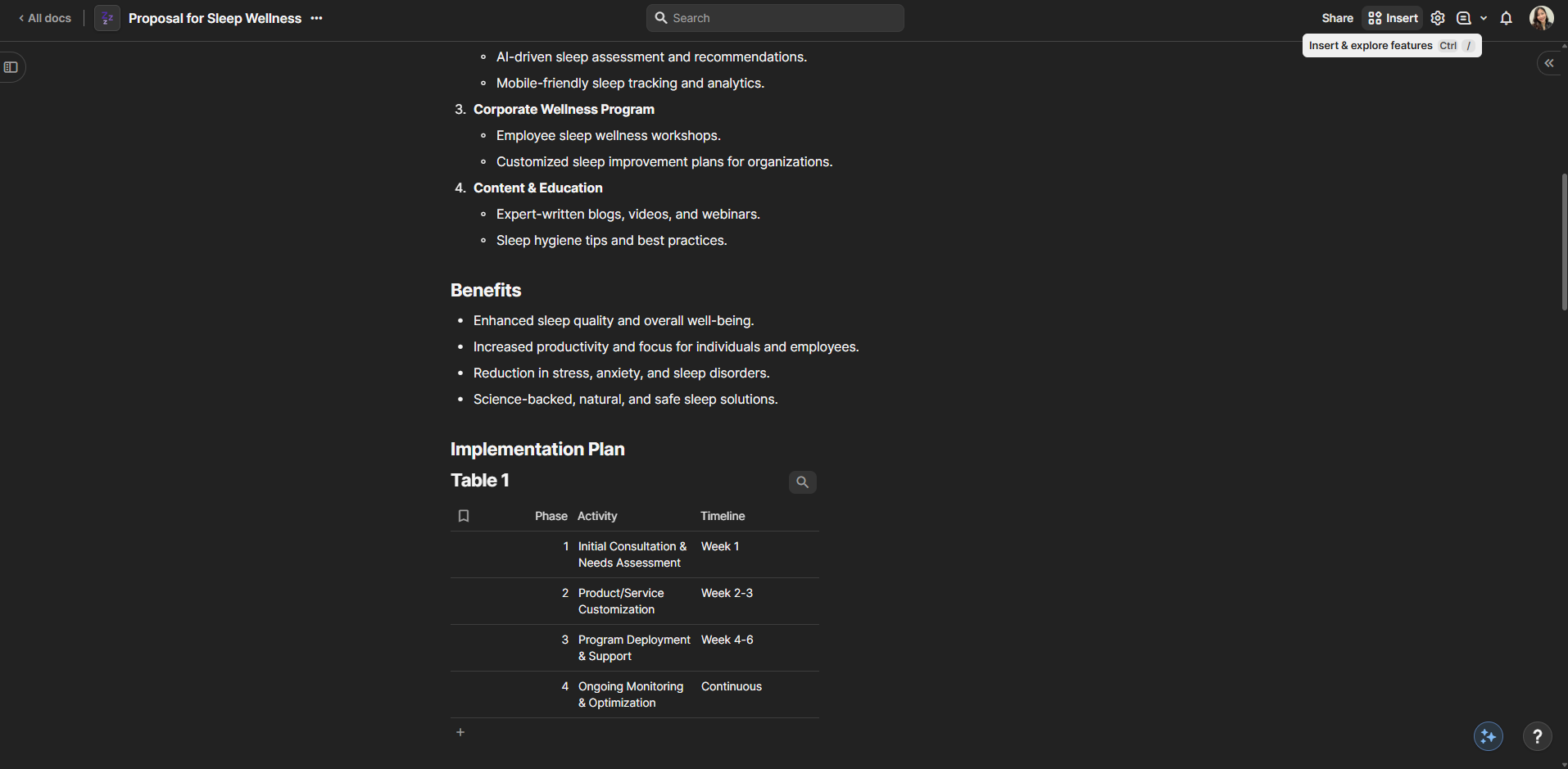Open the AI assistant sparkle button
Screen dimensions: 1568x769
(x=1488, y=736)
